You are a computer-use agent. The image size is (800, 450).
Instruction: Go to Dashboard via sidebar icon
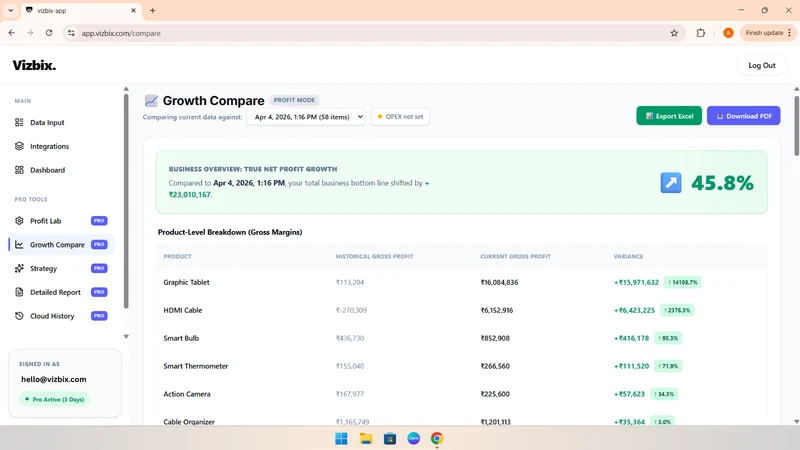[x=19, y=170]
